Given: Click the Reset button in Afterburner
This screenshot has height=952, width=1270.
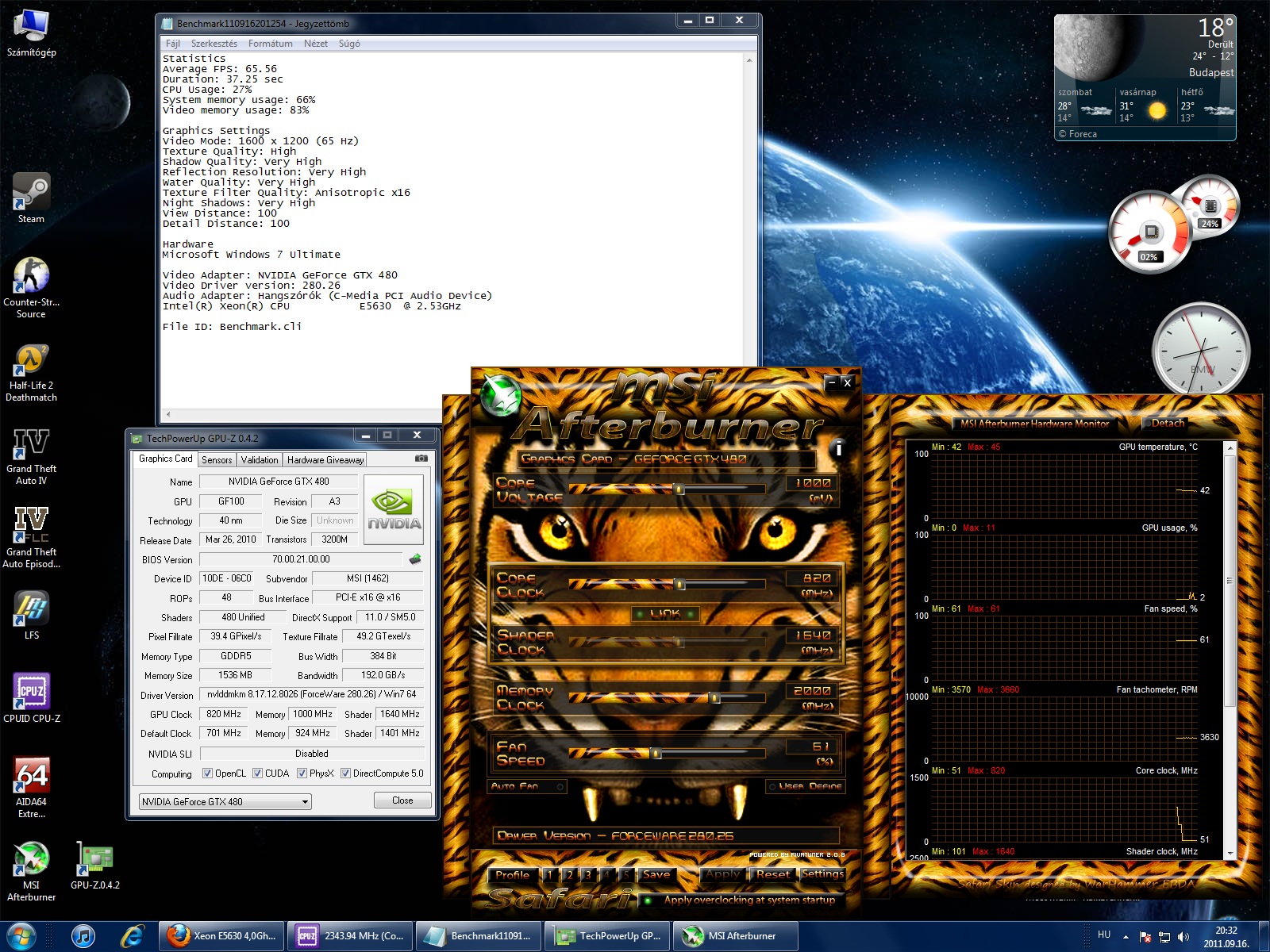Looking at the screenshot, I should pyautogui.click(x=773, y=874).
